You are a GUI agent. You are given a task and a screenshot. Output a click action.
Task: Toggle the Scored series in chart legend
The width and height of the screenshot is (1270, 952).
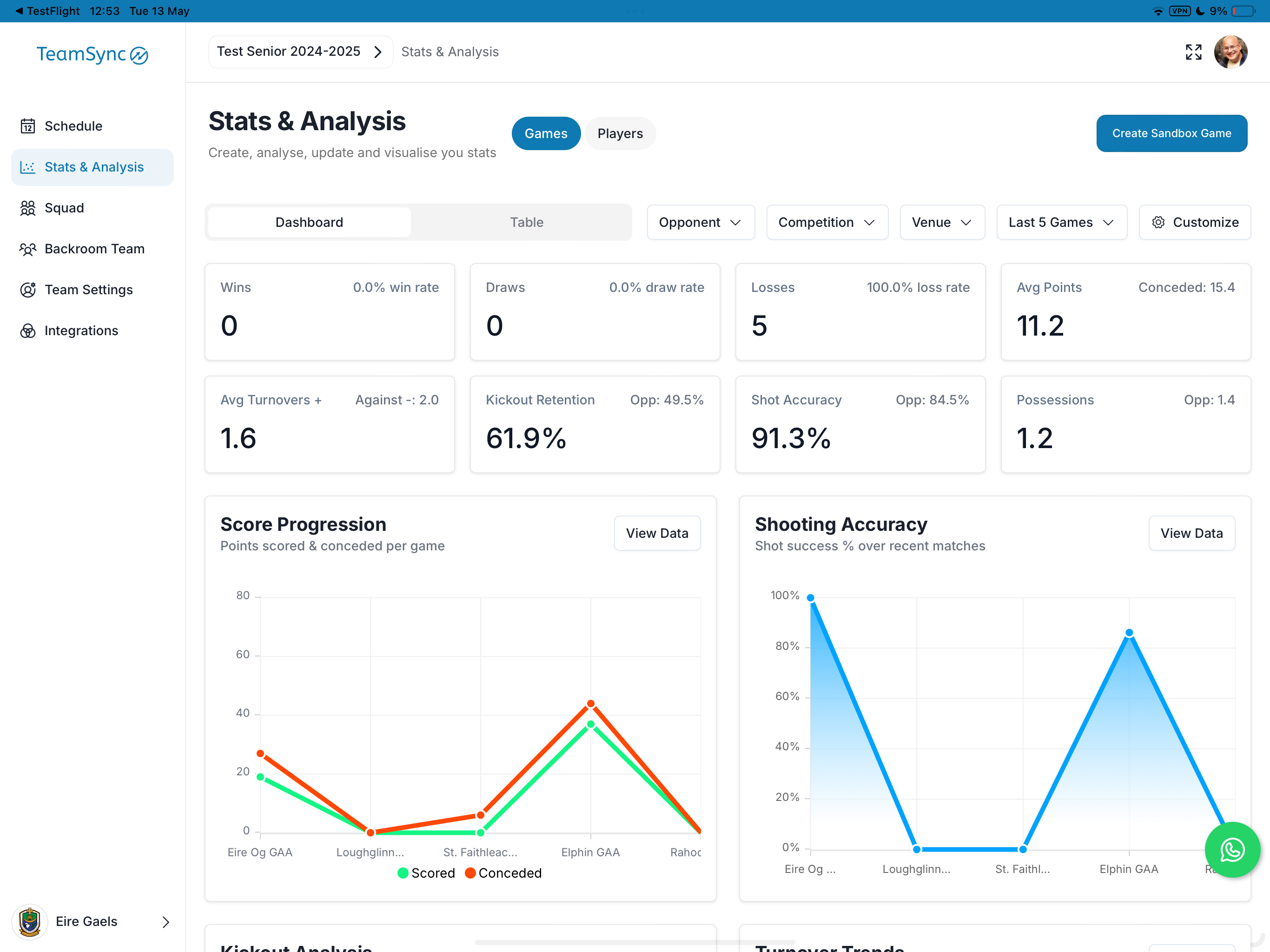click(x=426, y=873)
